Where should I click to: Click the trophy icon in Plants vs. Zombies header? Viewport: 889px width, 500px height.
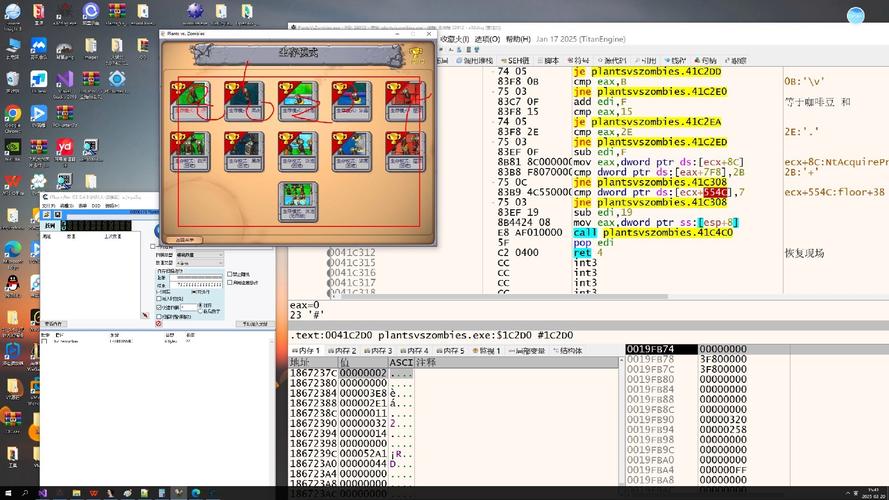[417, 54]
